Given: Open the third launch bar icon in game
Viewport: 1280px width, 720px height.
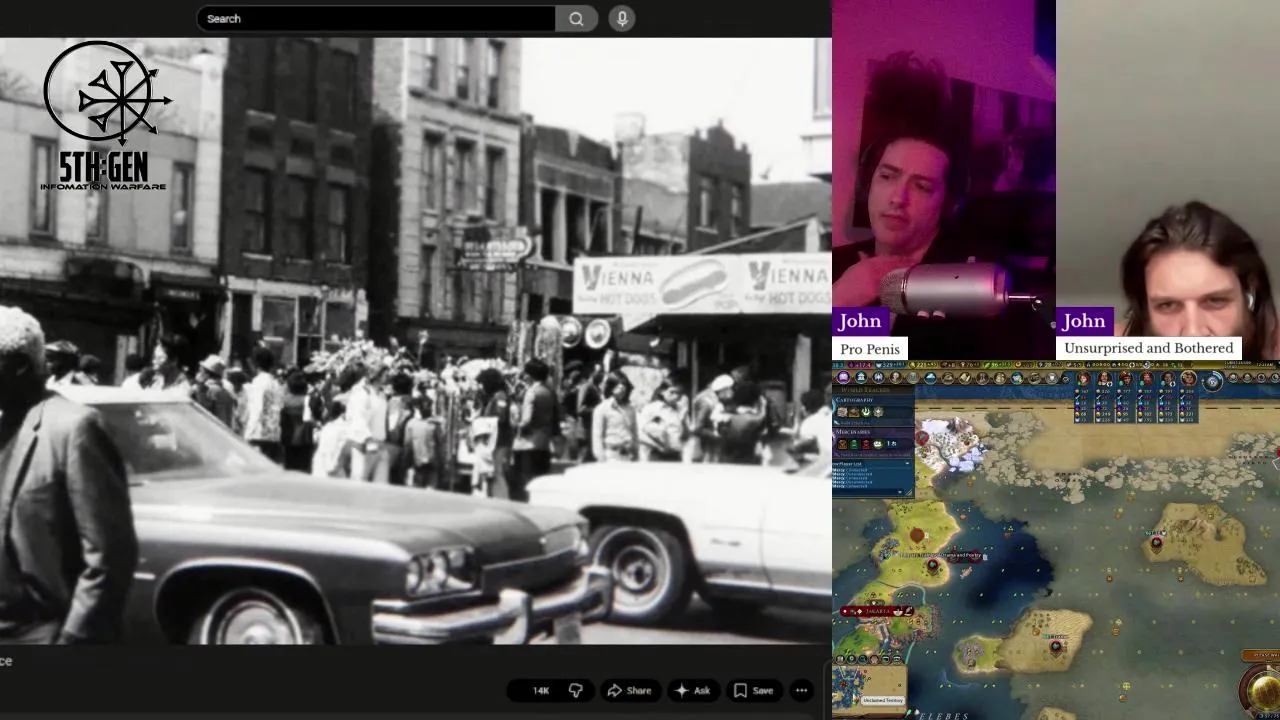Looking at the screenshot, I should click(x=878, y=377).
